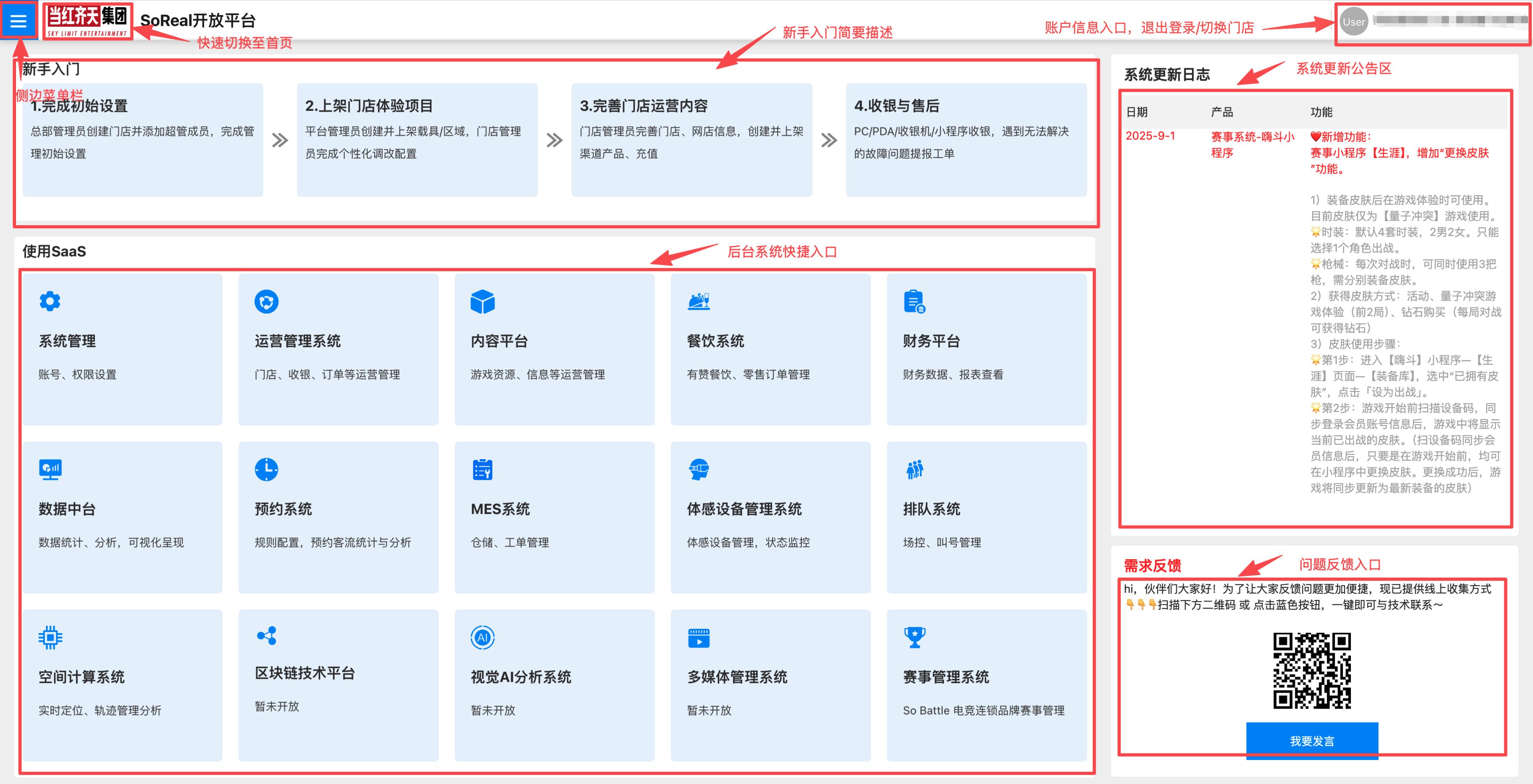Click the 新手入门 section heading
This screenshot has width=1533, height=784.
tap(51, 69)
